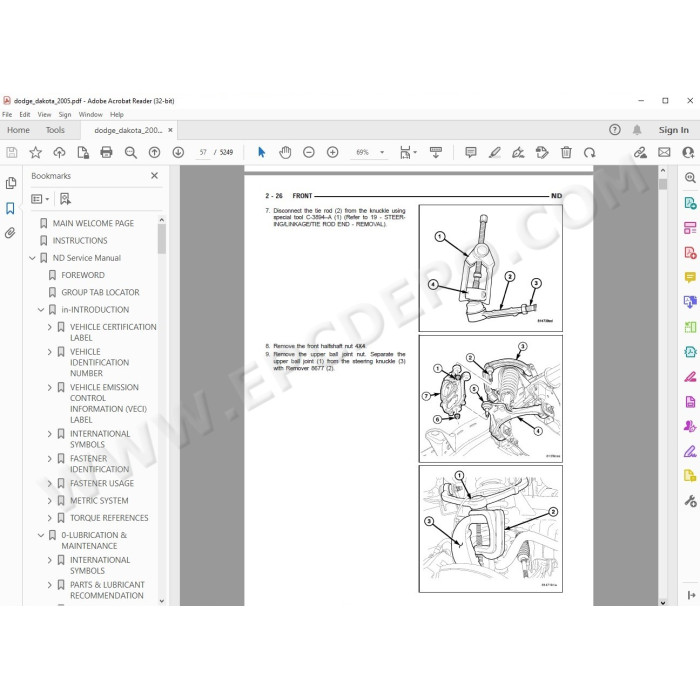Open the Window menu
Screen dimensions: 700x700
pos(91,115)
